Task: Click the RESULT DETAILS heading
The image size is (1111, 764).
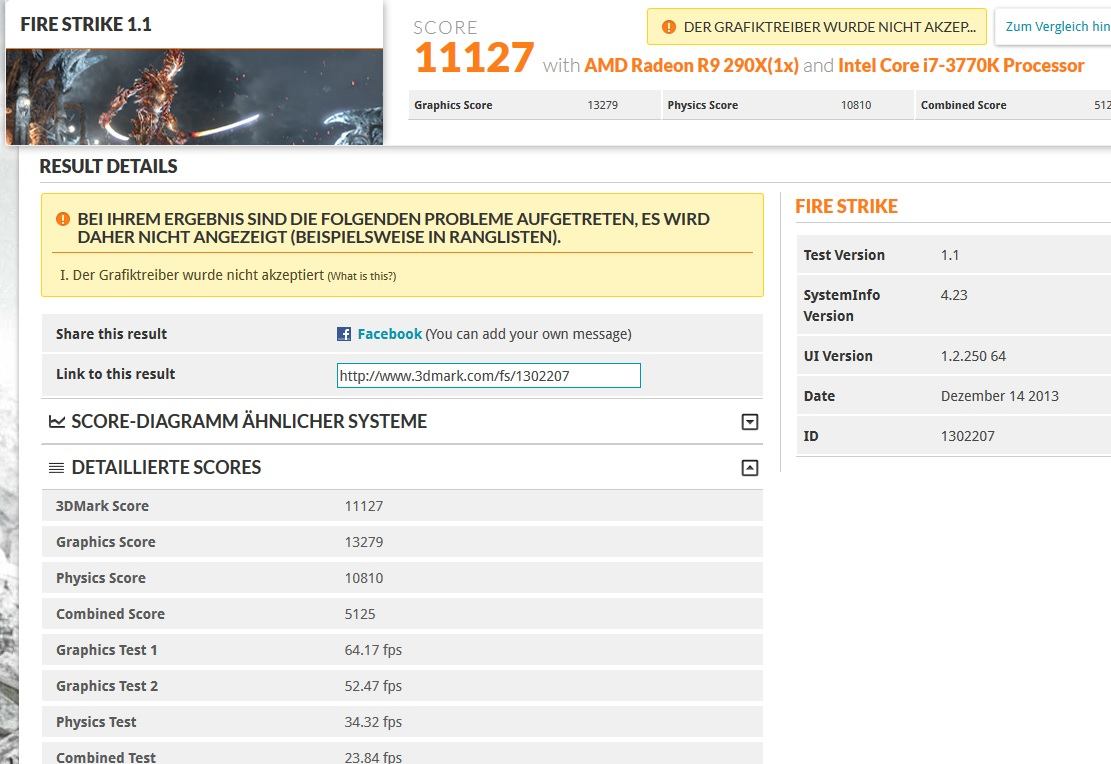Action: [x=108, y=167]
